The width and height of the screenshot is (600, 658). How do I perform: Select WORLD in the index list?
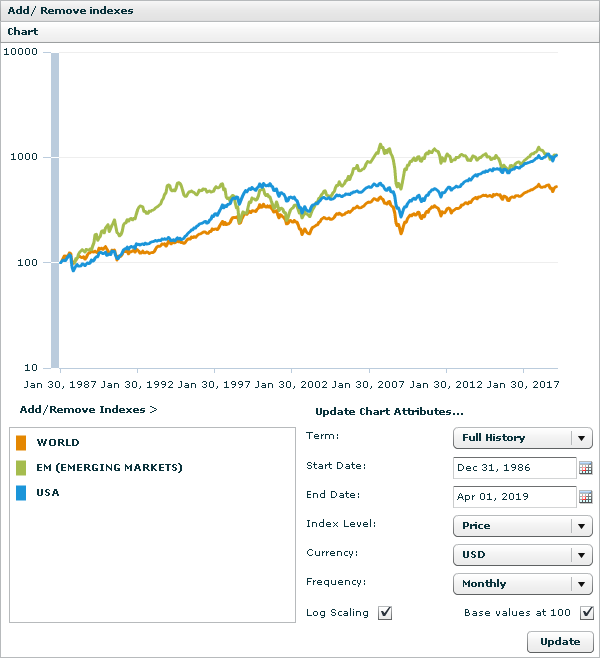tap(58, 442)
